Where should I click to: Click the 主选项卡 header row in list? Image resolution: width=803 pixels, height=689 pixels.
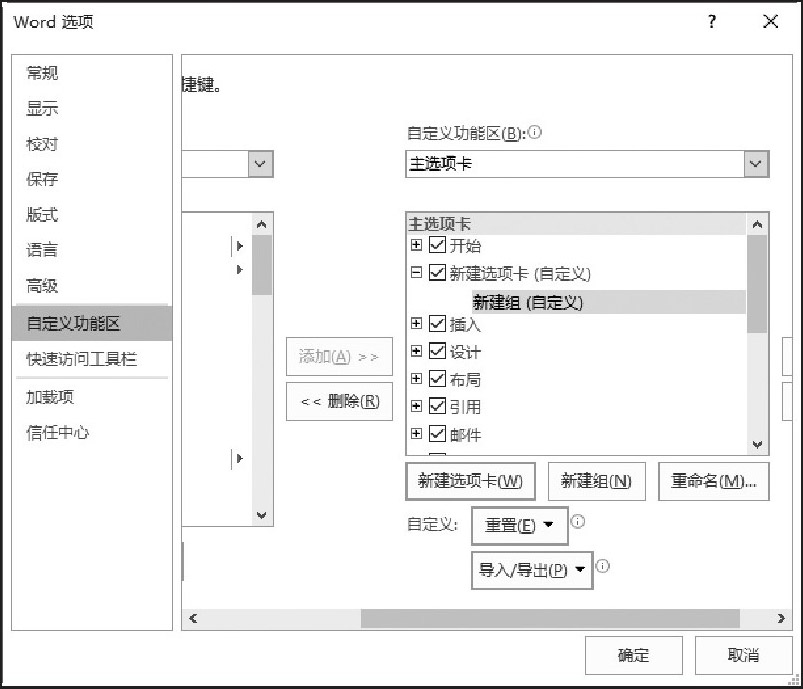(x=577, y=224)
